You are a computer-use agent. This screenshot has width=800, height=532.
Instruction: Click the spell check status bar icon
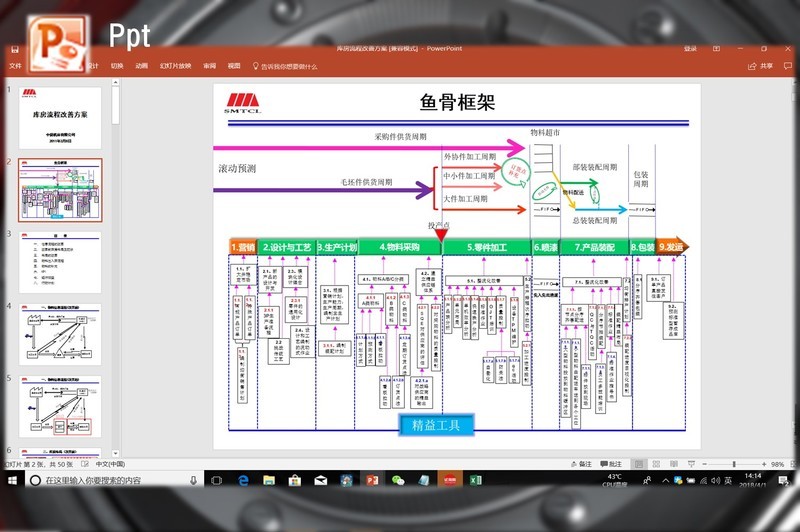pyautogui.click(x=85, y=464)
